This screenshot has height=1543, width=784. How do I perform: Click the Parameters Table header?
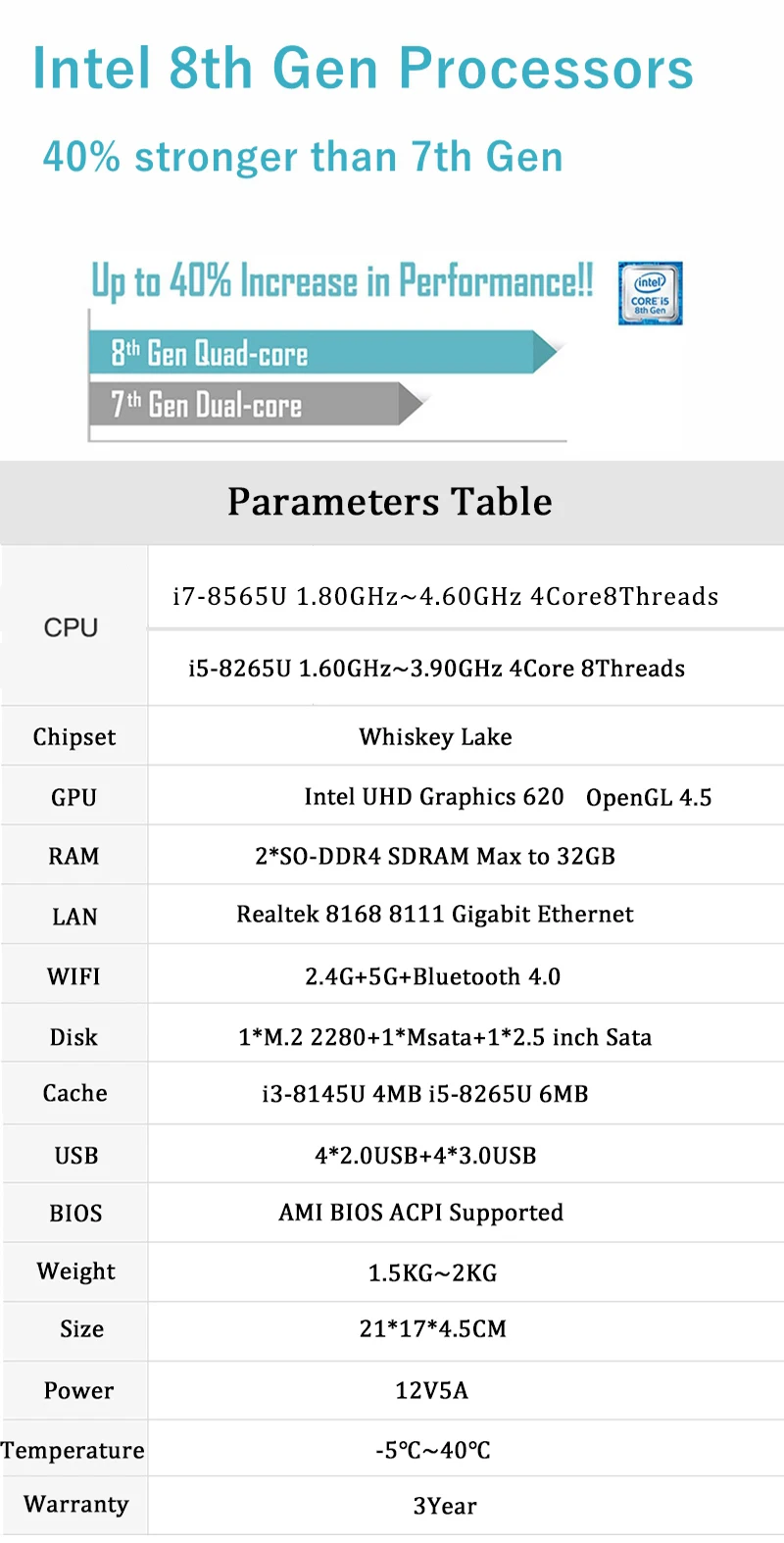(390, 501)
